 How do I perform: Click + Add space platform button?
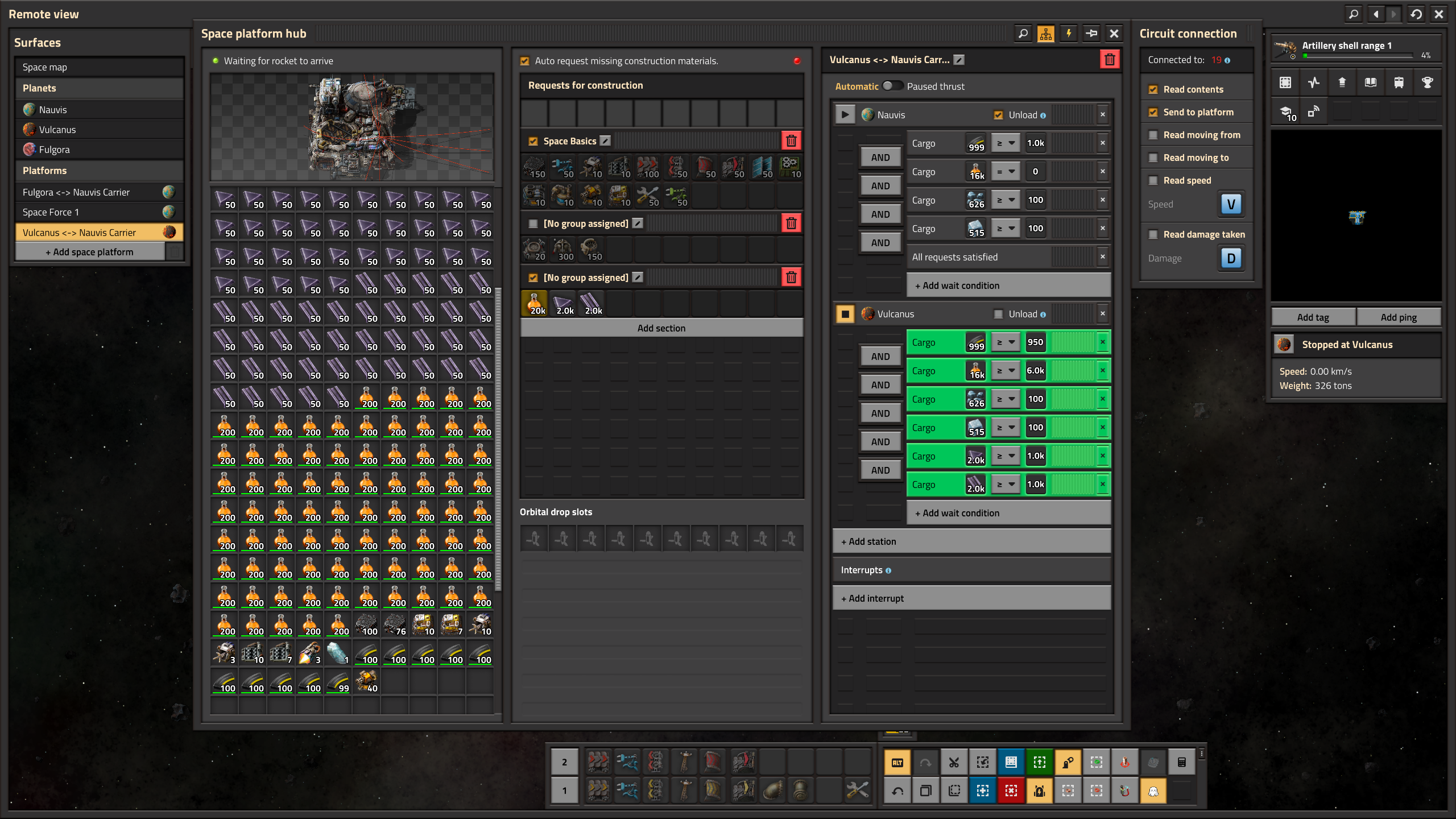pos(90,251)
